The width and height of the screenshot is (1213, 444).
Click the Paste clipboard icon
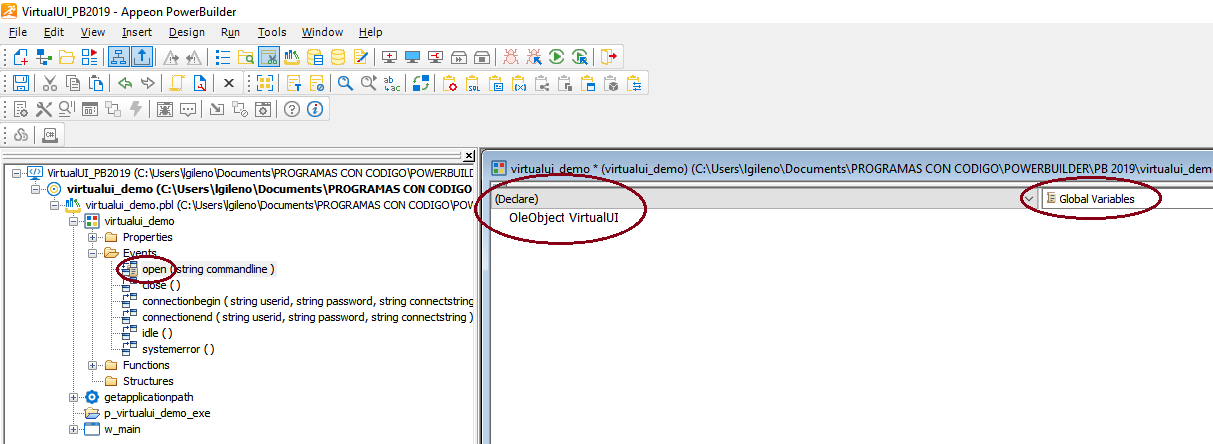pyautogui.click(x=95, y=83)
